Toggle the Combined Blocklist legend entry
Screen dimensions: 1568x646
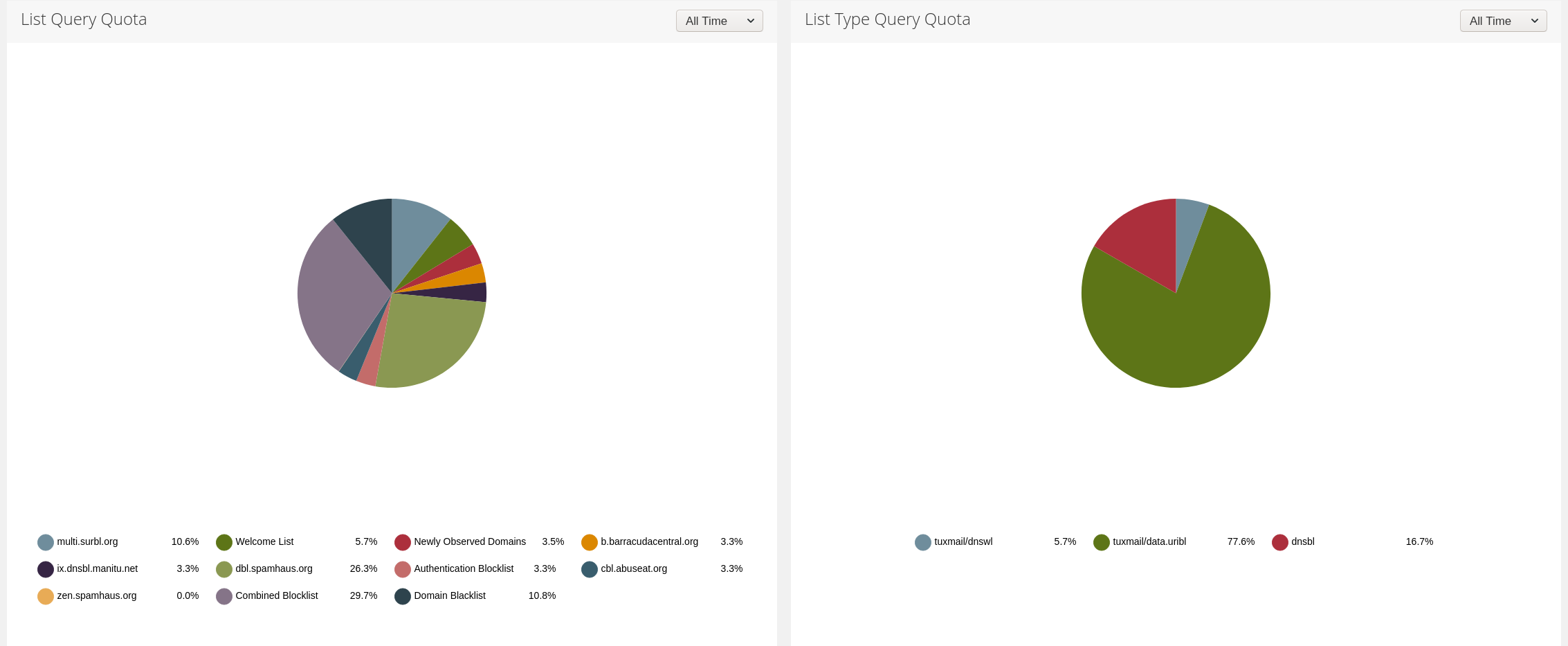276,595
